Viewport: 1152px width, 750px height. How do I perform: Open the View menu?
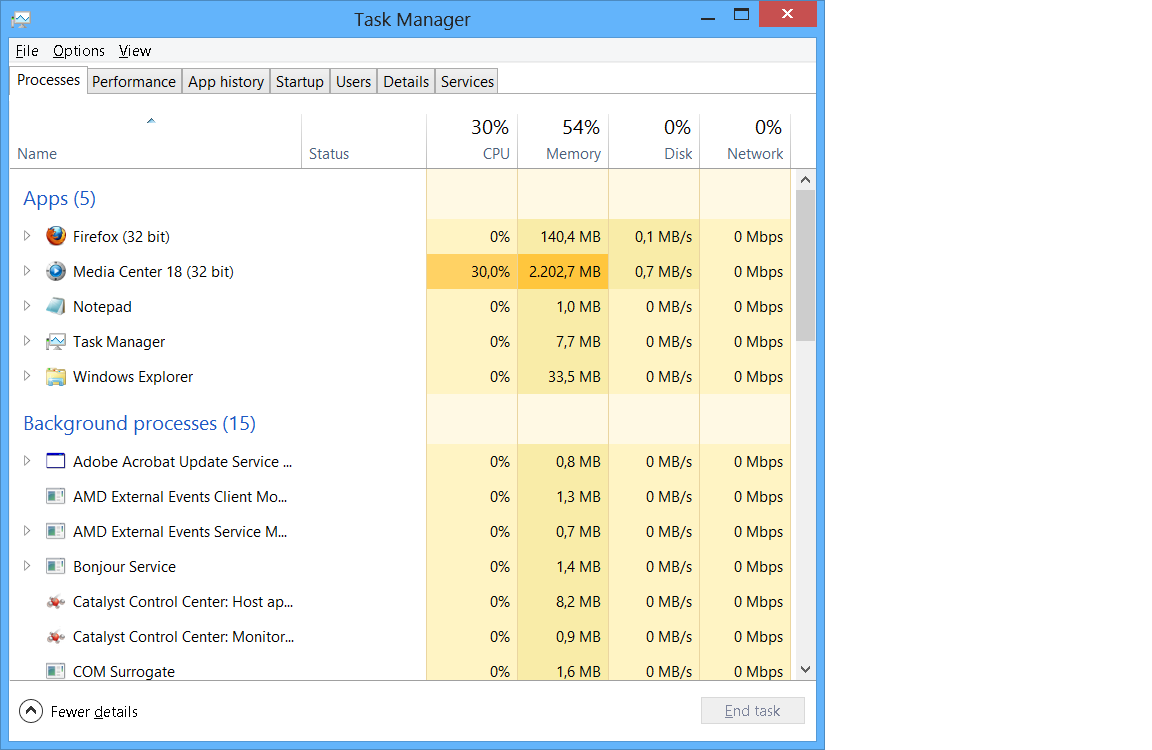pos(135,51)
